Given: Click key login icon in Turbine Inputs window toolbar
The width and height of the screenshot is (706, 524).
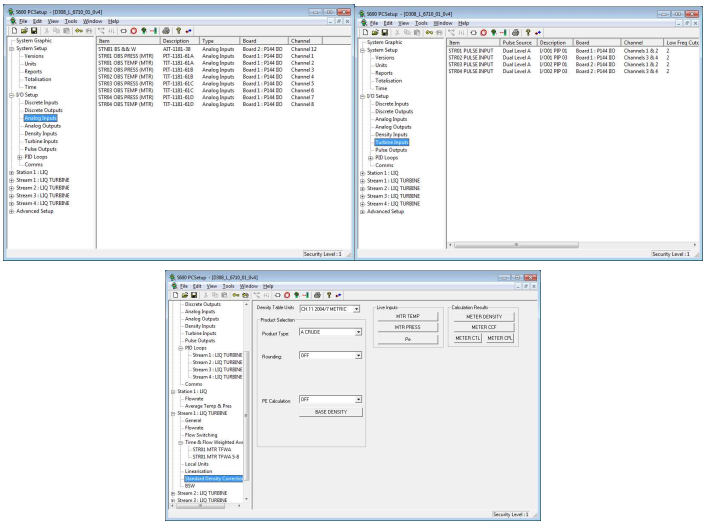Looking at the screenshot, I should click(429, 32).
